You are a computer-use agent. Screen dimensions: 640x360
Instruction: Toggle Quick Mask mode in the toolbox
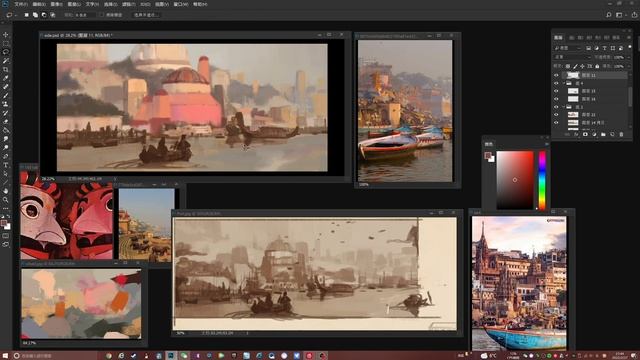6,236
